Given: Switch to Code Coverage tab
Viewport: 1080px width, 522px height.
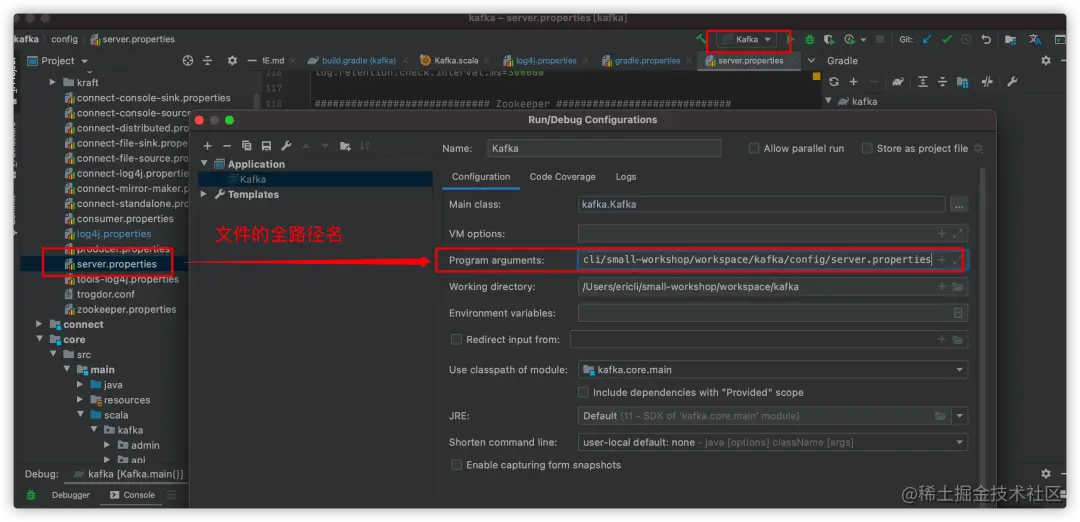Looking at the screenshot, I should coord(562,177).
